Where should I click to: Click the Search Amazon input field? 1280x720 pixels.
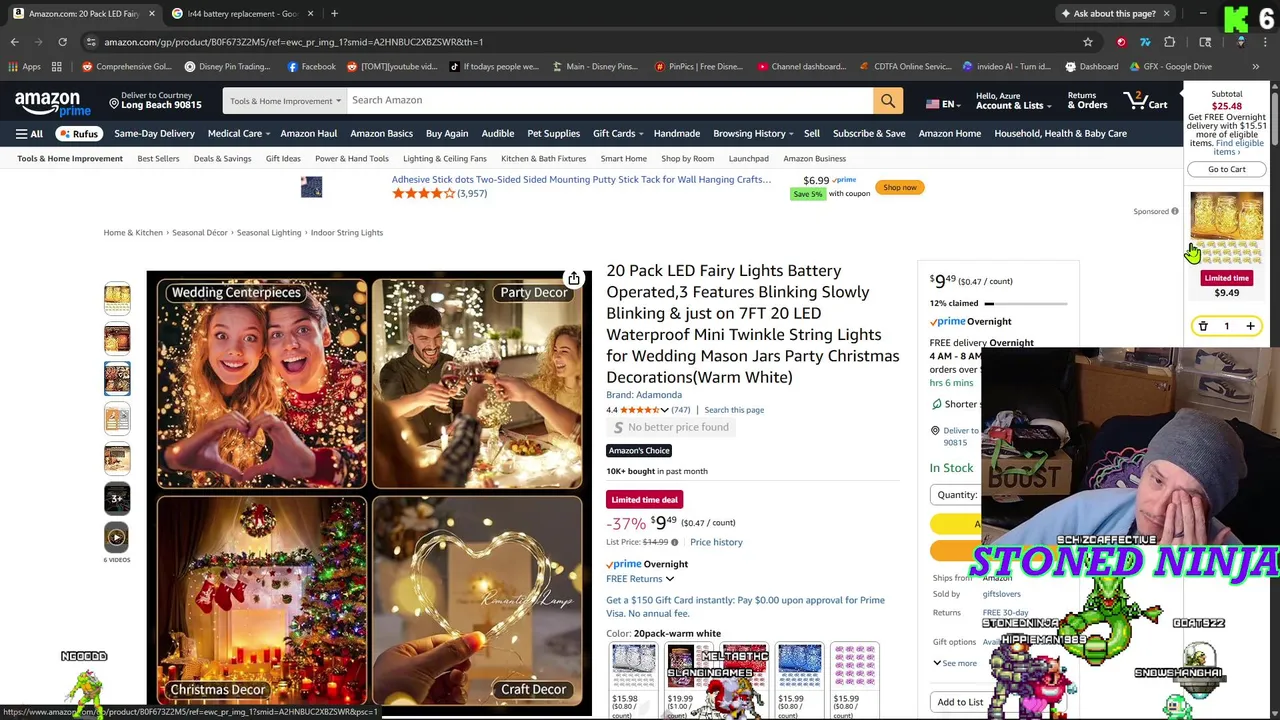609,101
